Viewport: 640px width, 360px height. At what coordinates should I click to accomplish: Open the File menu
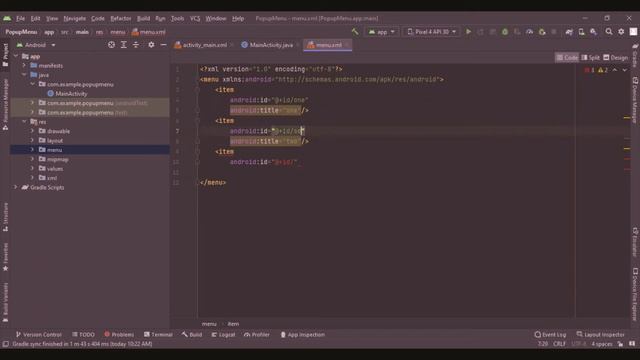click(x=20, y=18)
